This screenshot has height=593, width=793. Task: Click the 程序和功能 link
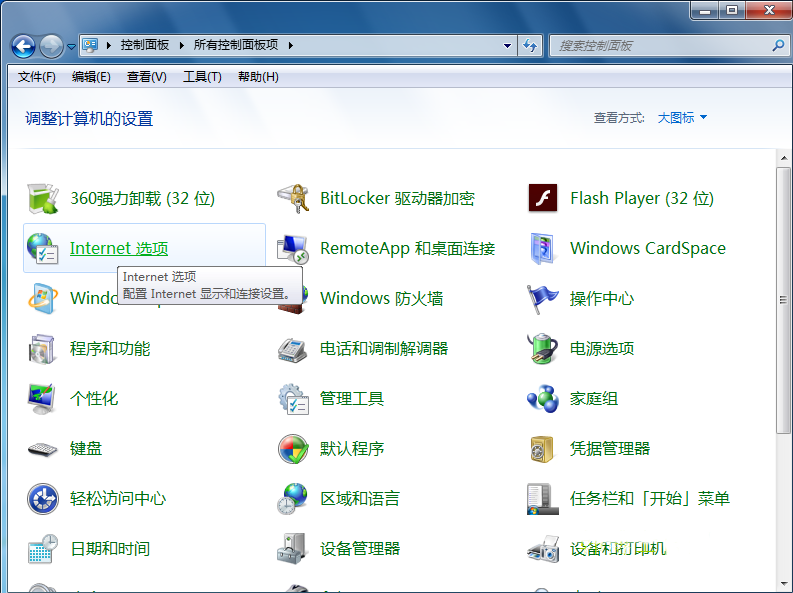click(110, 349)
